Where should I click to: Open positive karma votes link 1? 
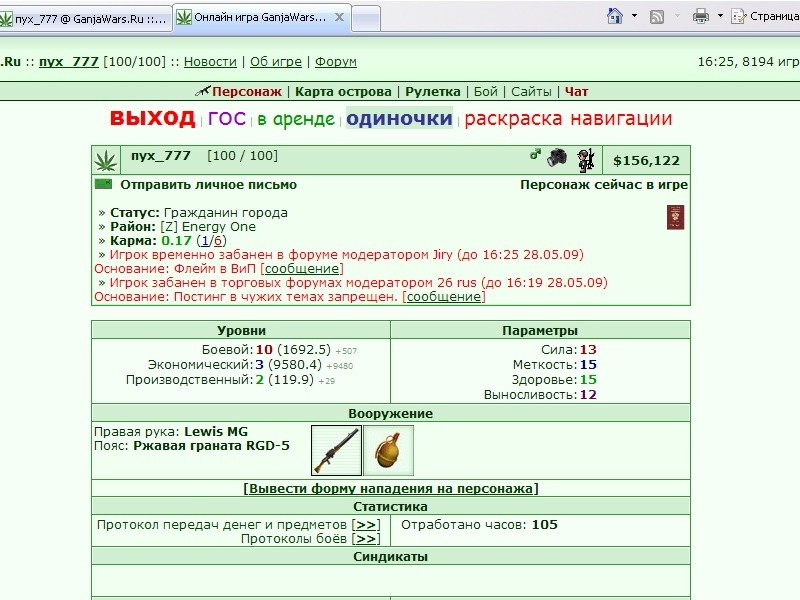205,241
